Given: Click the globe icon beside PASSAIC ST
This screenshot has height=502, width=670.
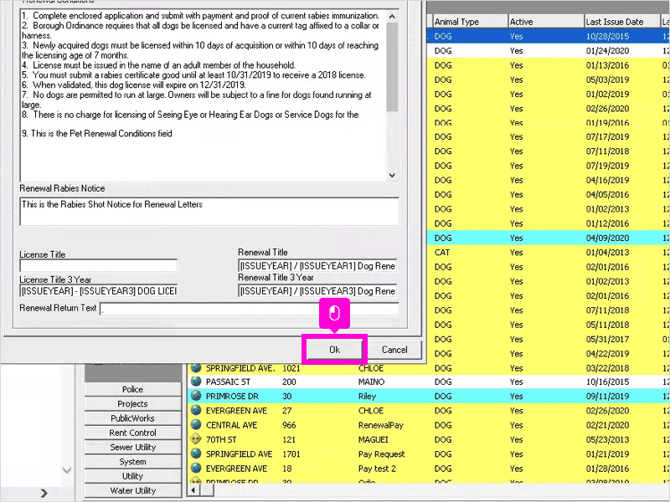Looking at the screenshot, I should click(196, 381).
